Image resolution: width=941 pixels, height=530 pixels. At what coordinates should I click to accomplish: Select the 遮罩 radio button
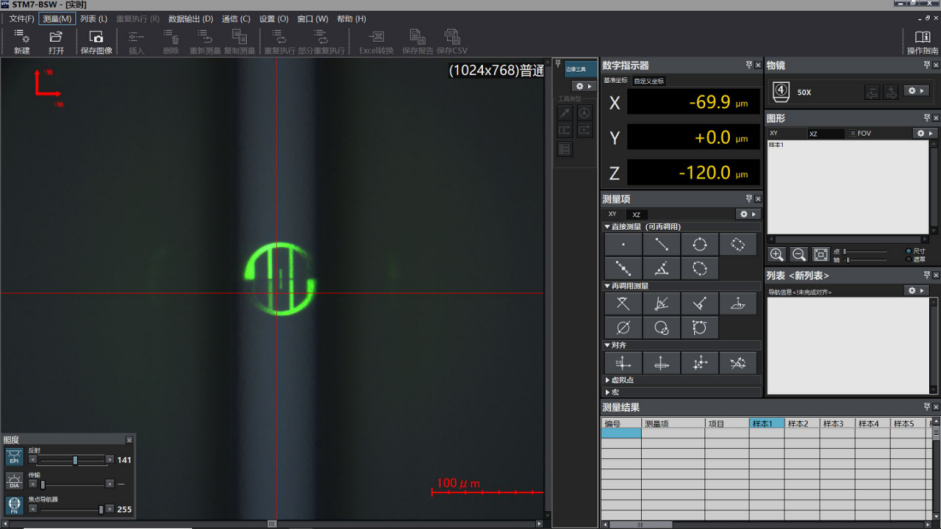click(908, 259)
